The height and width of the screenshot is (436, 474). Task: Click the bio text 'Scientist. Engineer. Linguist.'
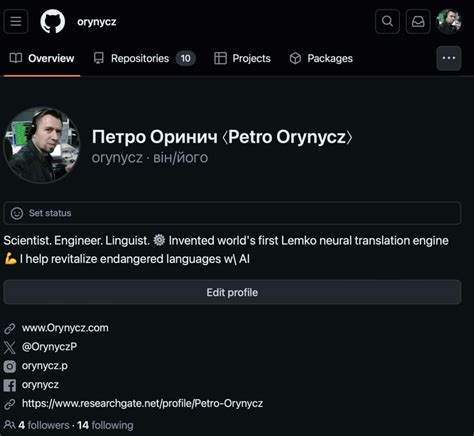[77, 241]
